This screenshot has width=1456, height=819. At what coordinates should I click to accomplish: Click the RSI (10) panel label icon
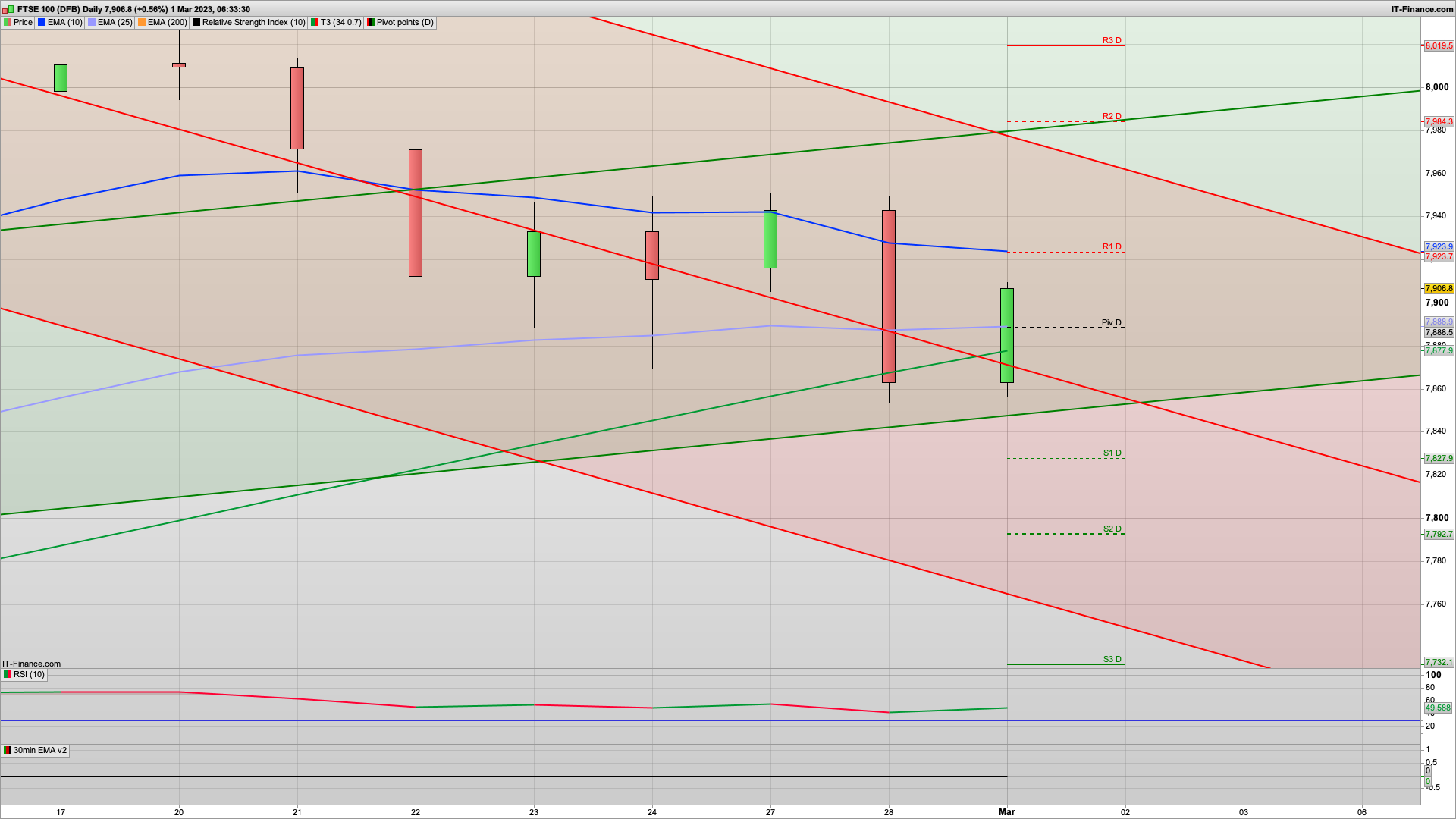(8, 675)
